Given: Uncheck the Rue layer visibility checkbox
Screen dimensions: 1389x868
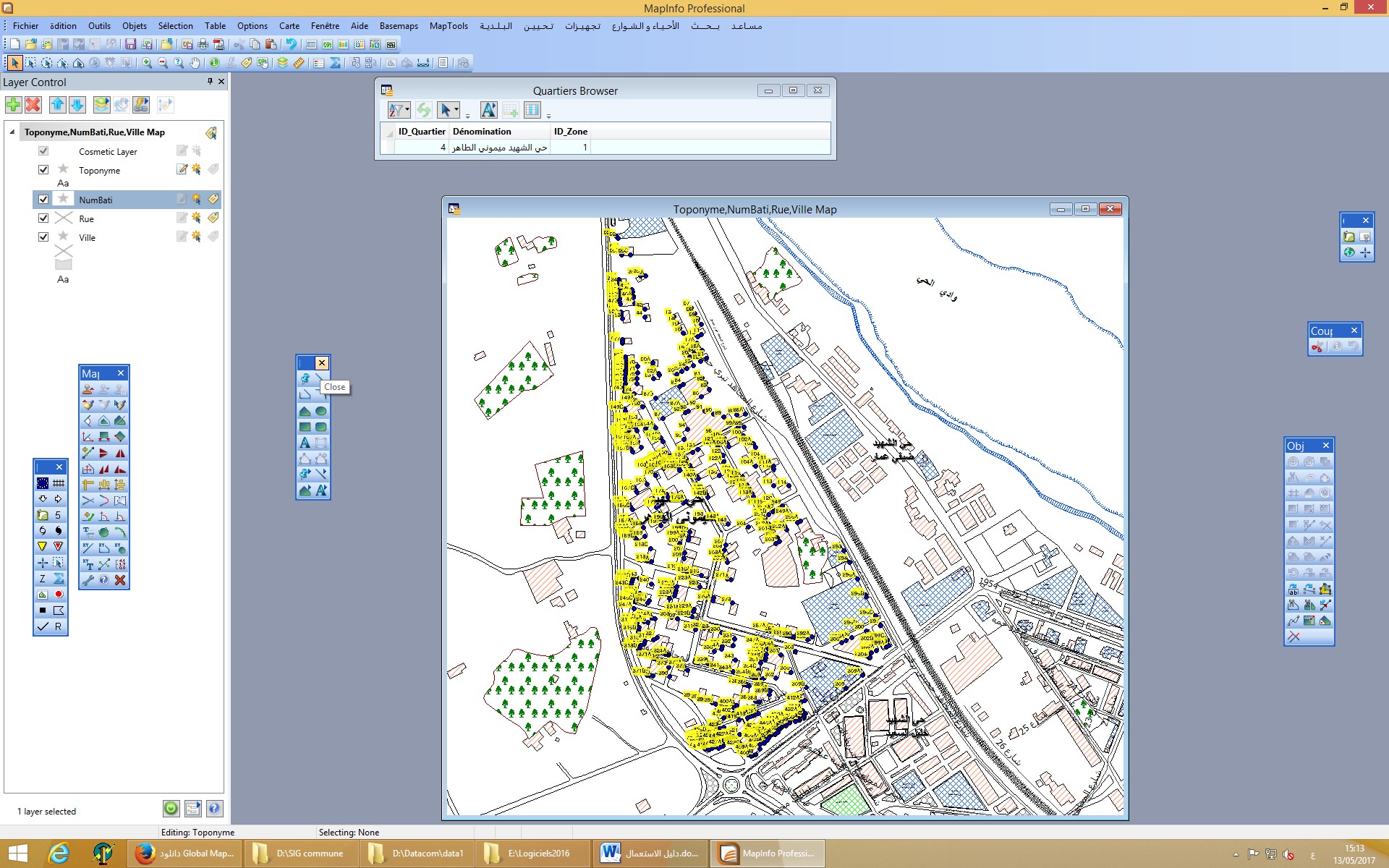Looking at the screenshot, I should coord(43,218).
